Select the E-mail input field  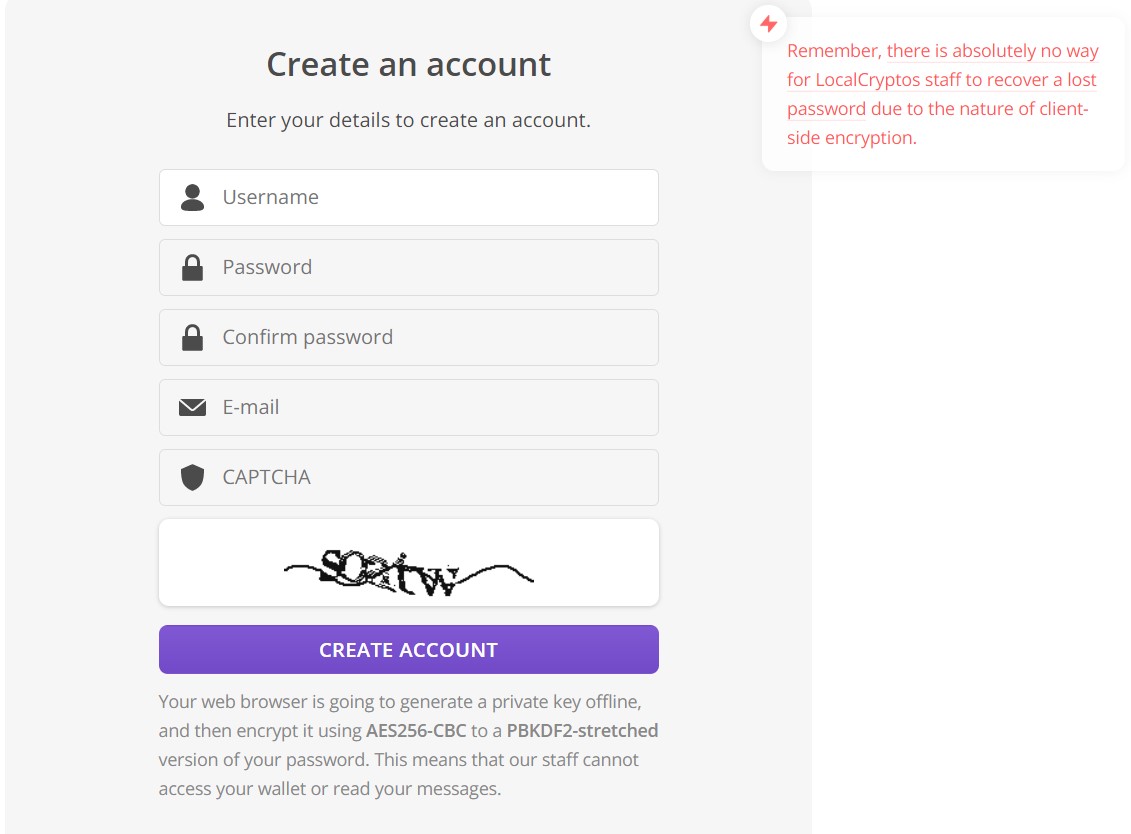pyautogui.click(x=408, y=408)
